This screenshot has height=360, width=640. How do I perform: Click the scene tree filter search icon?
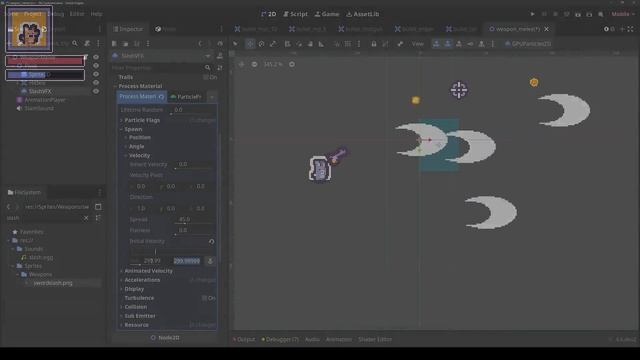tap(75, 43)
